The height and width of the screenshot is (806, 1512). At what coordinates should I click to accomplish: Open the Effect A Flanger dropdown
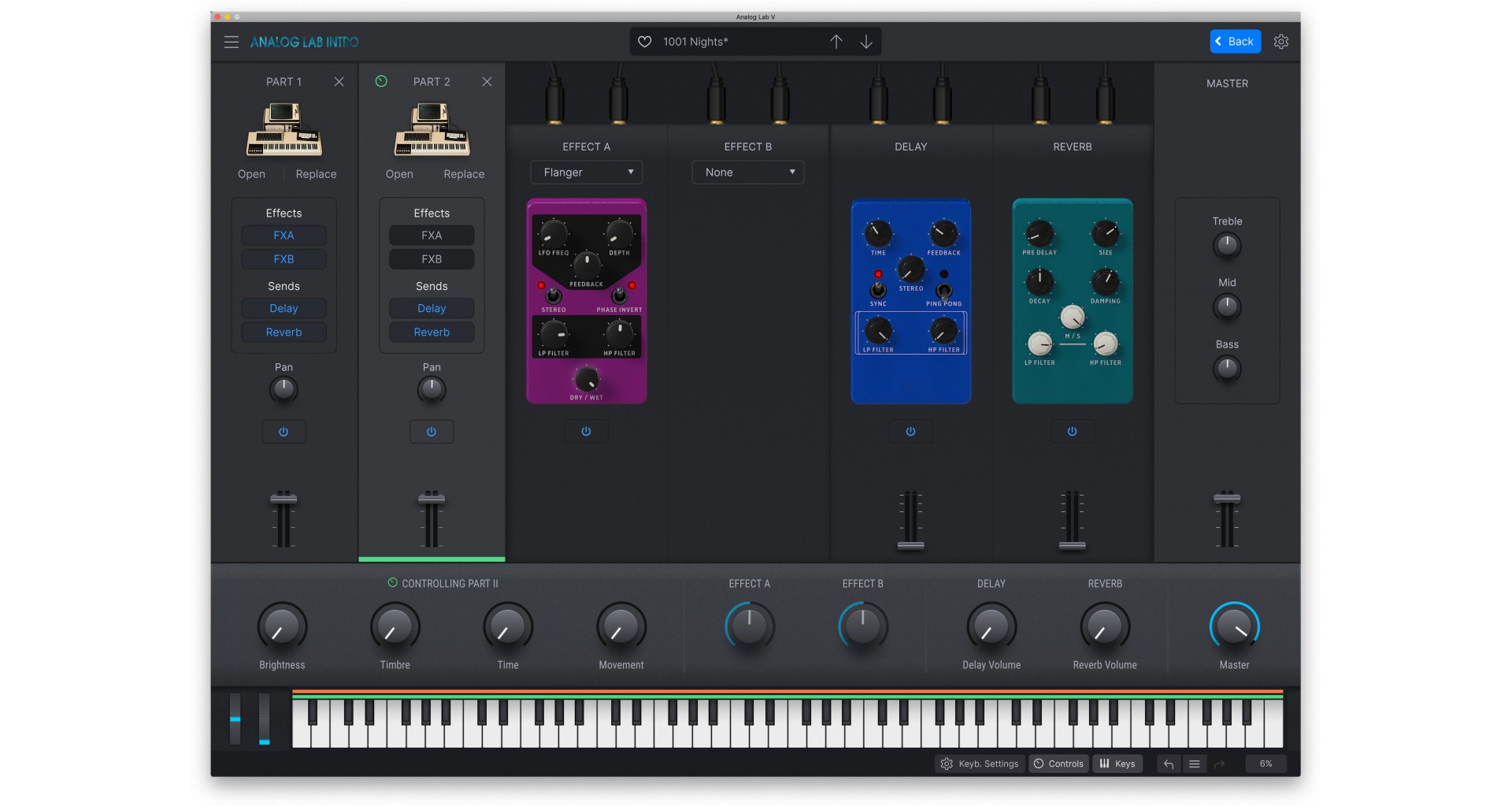[x=587, y=173]
